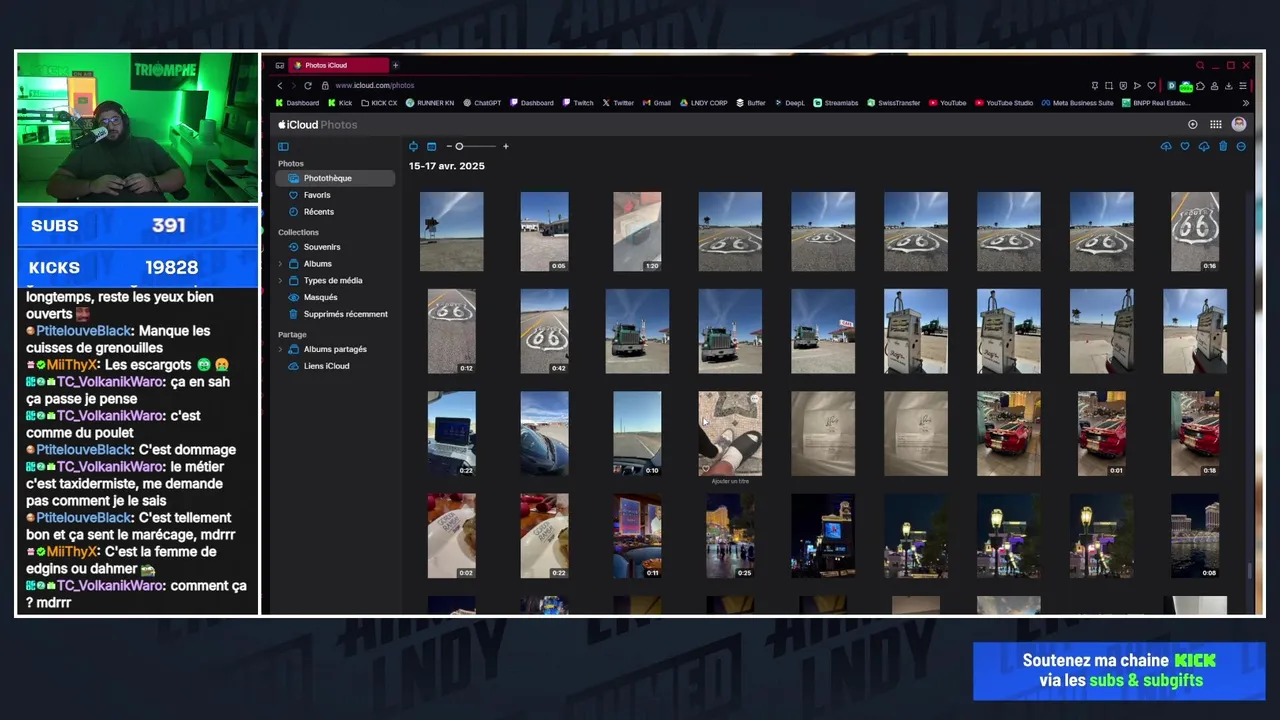Click the www.icloud.com/photos address bar
The image size is (1280, 720).
(x=374, y=86)
